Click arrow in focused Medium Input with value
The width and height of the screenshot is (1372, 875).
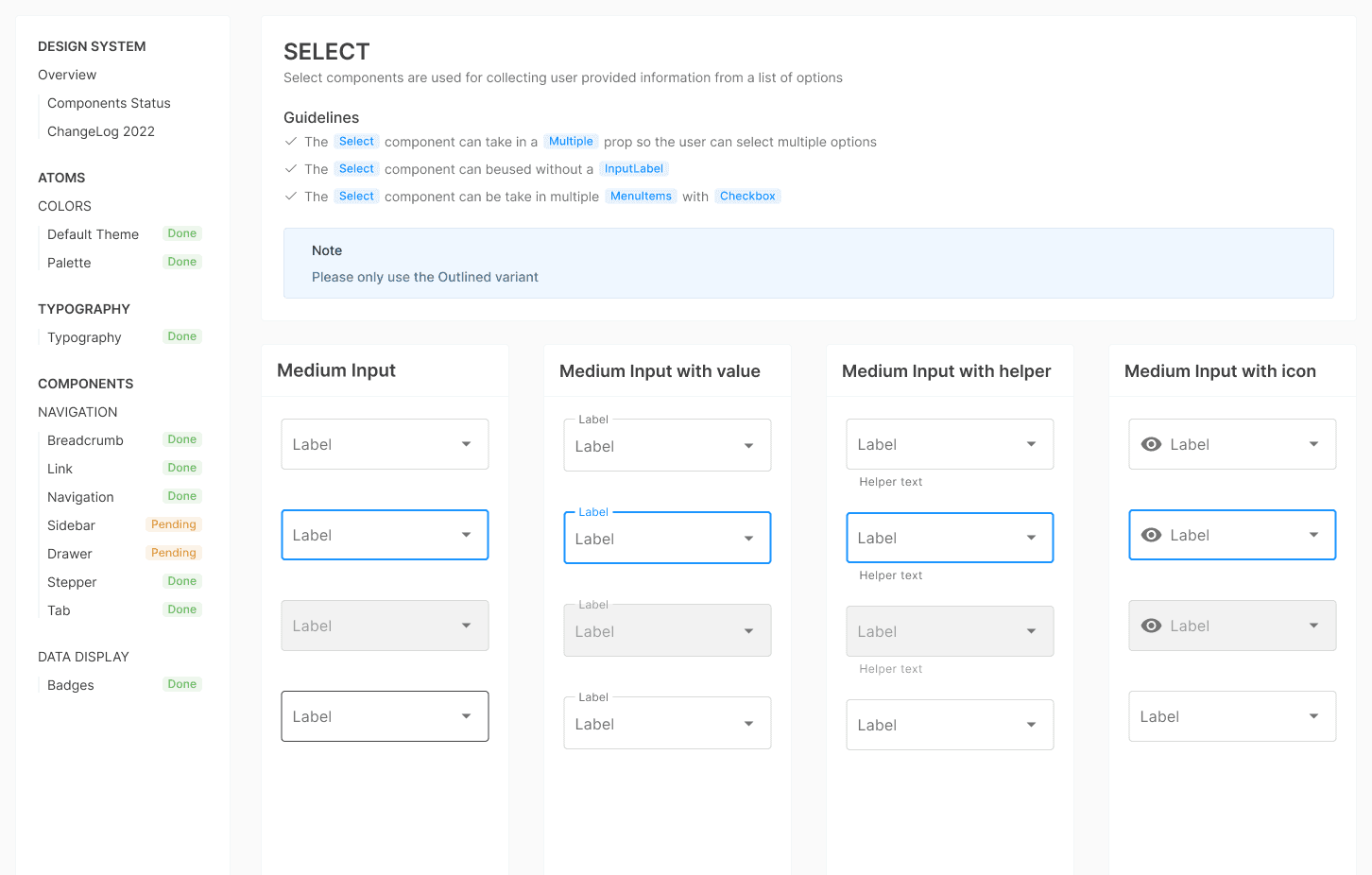tap(748, 539)
